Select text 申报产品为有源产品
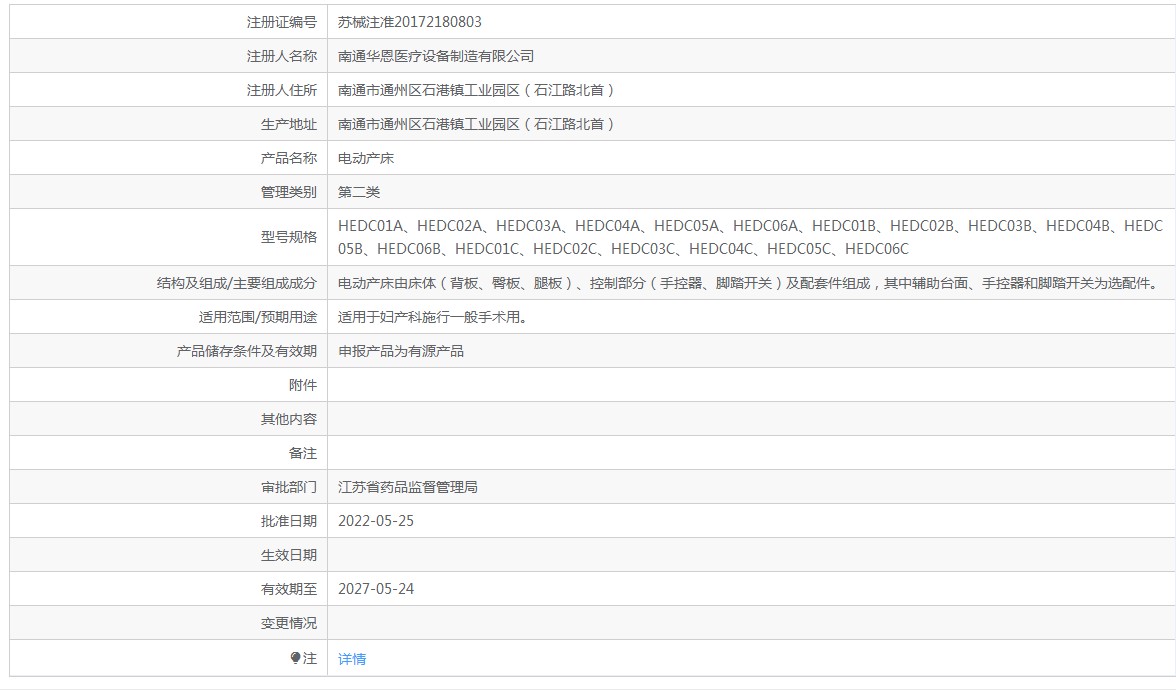The height and width of the screenshot is (691, 1176). point(400,351)
